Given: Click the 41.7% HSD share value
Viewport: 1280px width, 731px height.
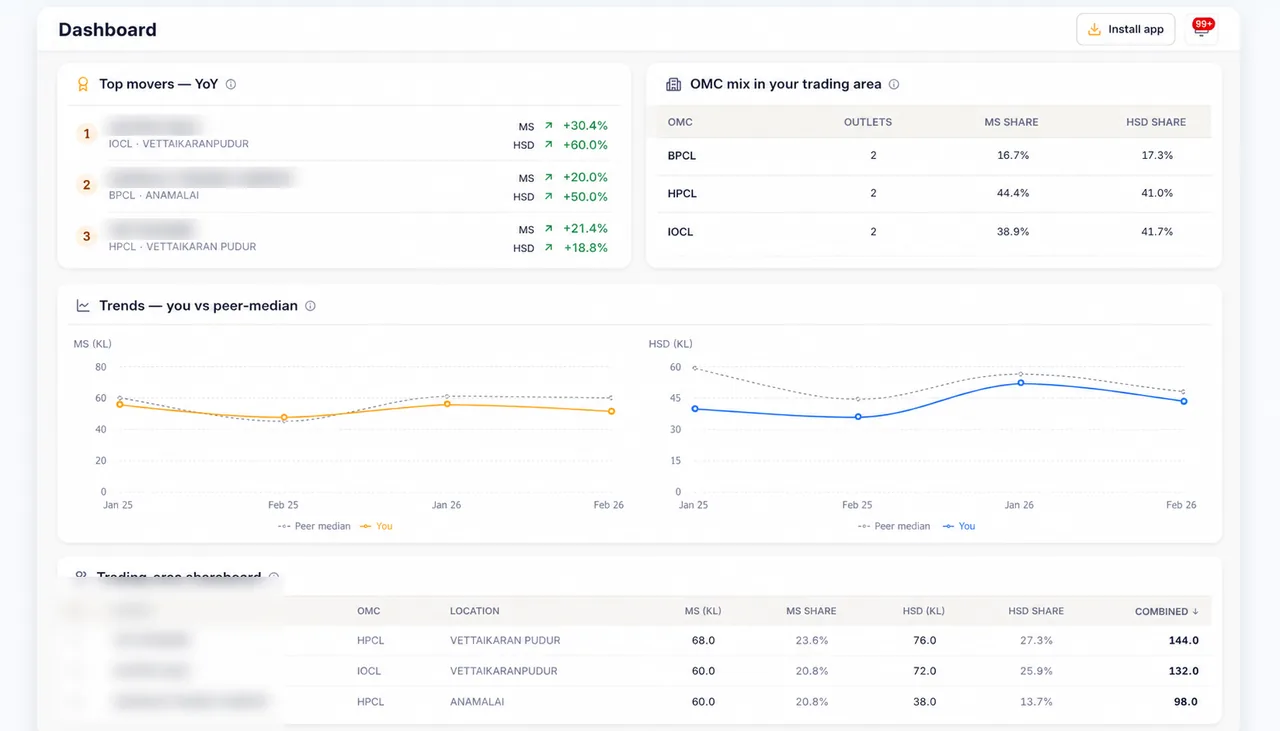Looking at the screenshot, I should pos(1157,232).
